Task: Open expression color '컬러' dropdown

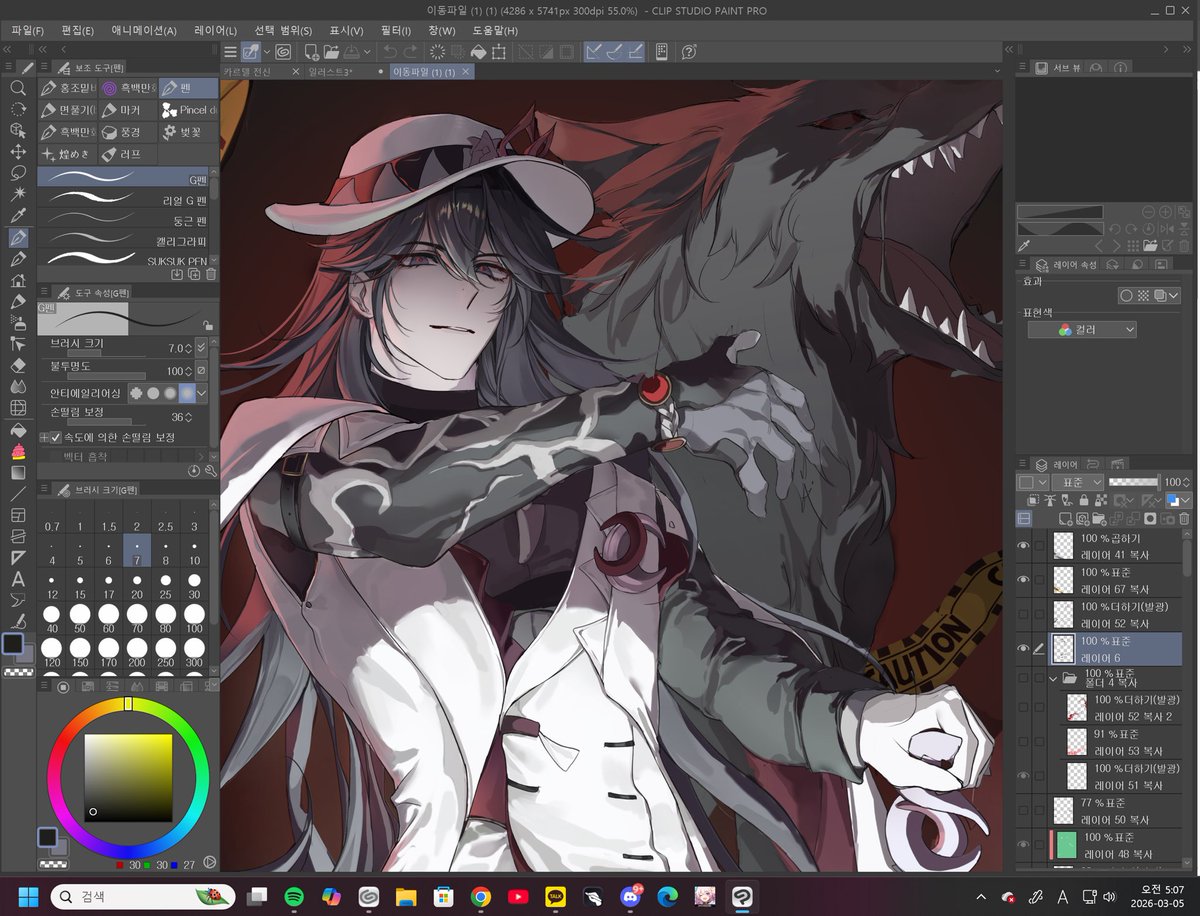Action: point(1082,329)
